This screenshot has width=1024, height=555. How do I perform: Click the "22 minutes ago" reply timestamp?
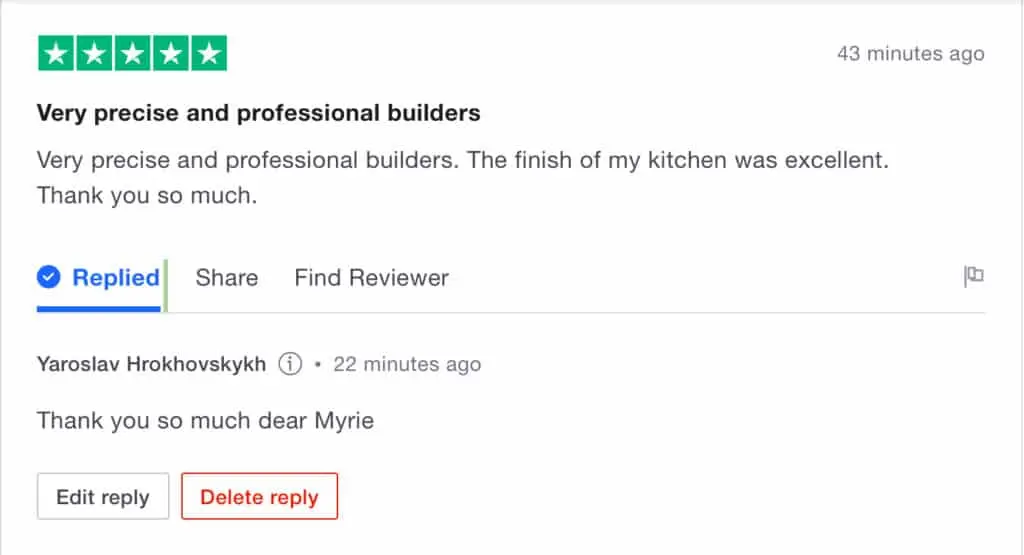pyautogui.click(x=407, y=364)
